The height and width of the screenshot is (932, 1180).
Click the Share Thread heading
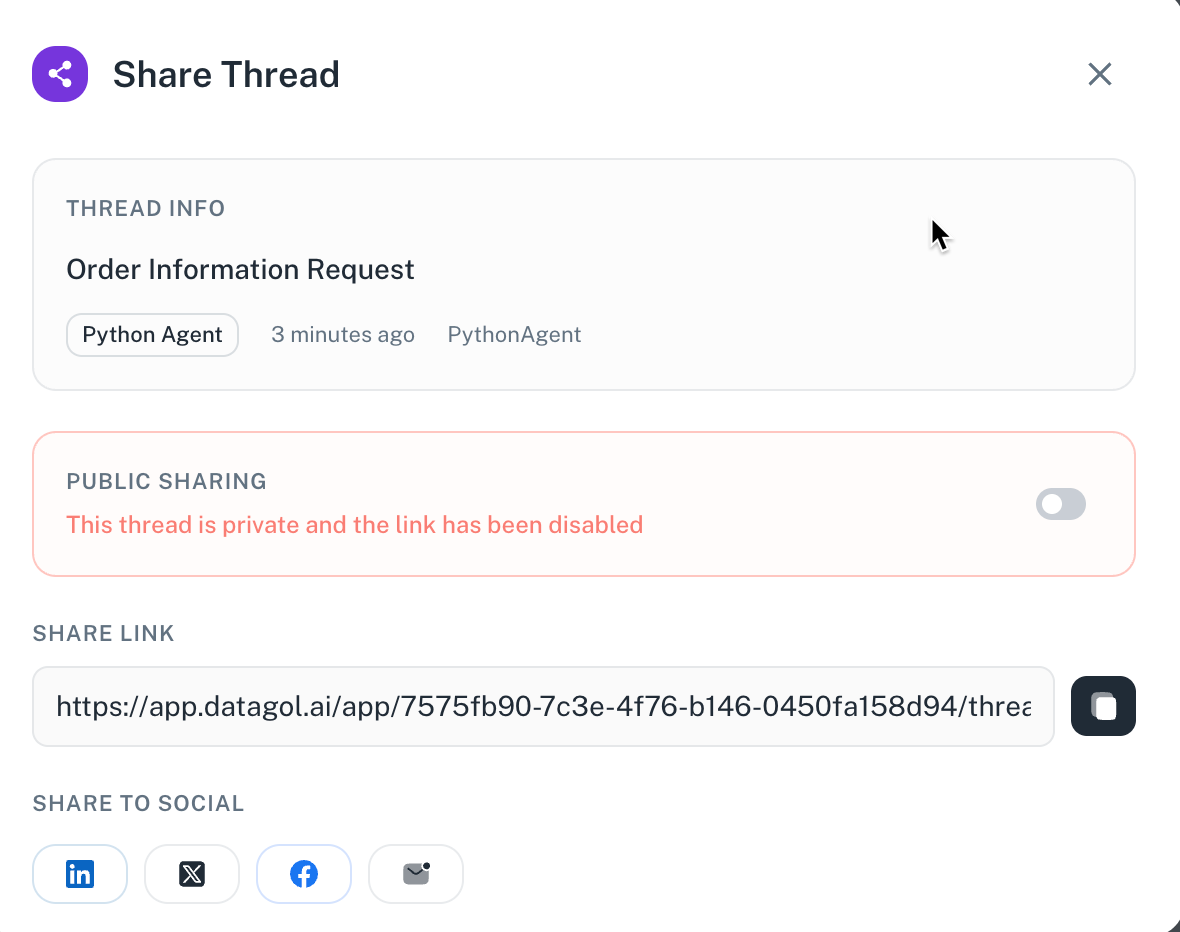(226, 75)
